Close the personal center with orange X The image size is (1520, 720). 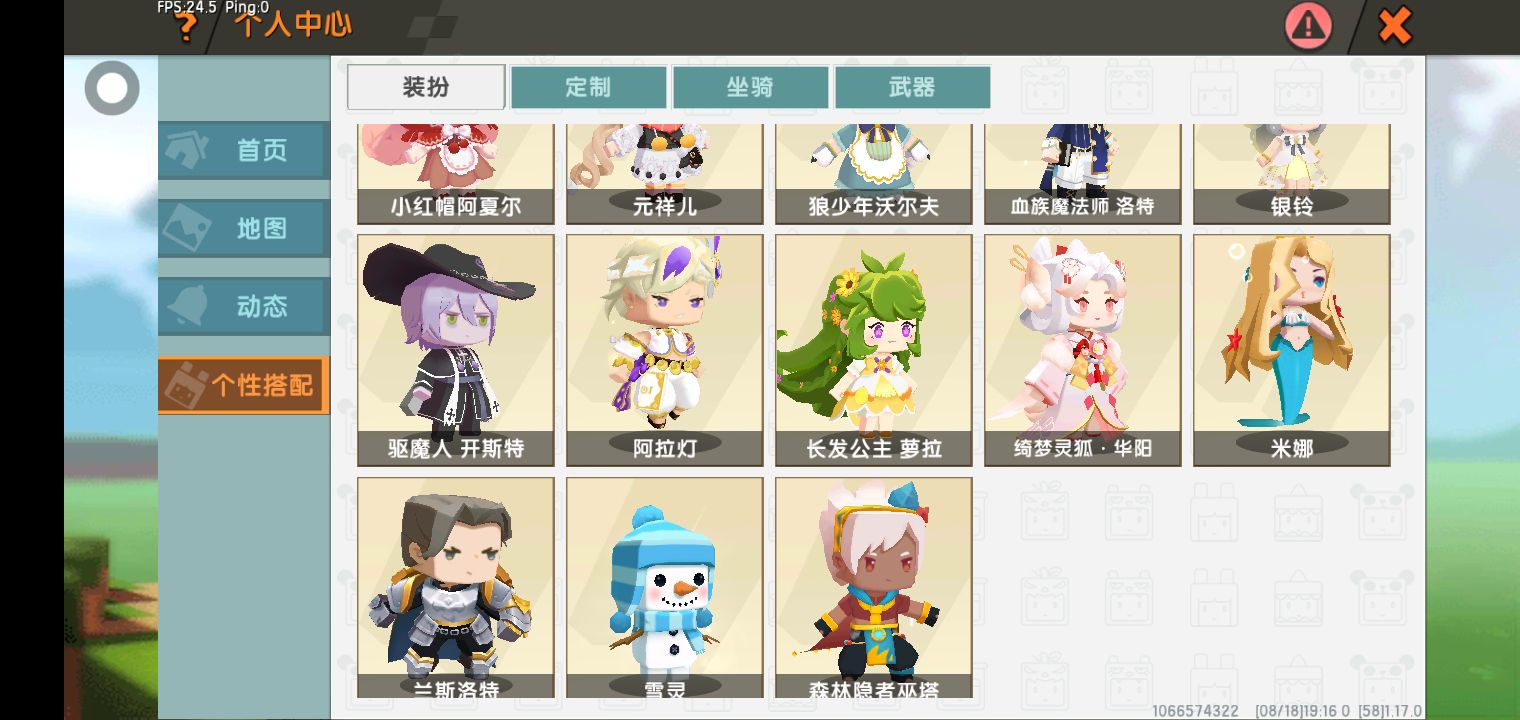(1394, 26)
